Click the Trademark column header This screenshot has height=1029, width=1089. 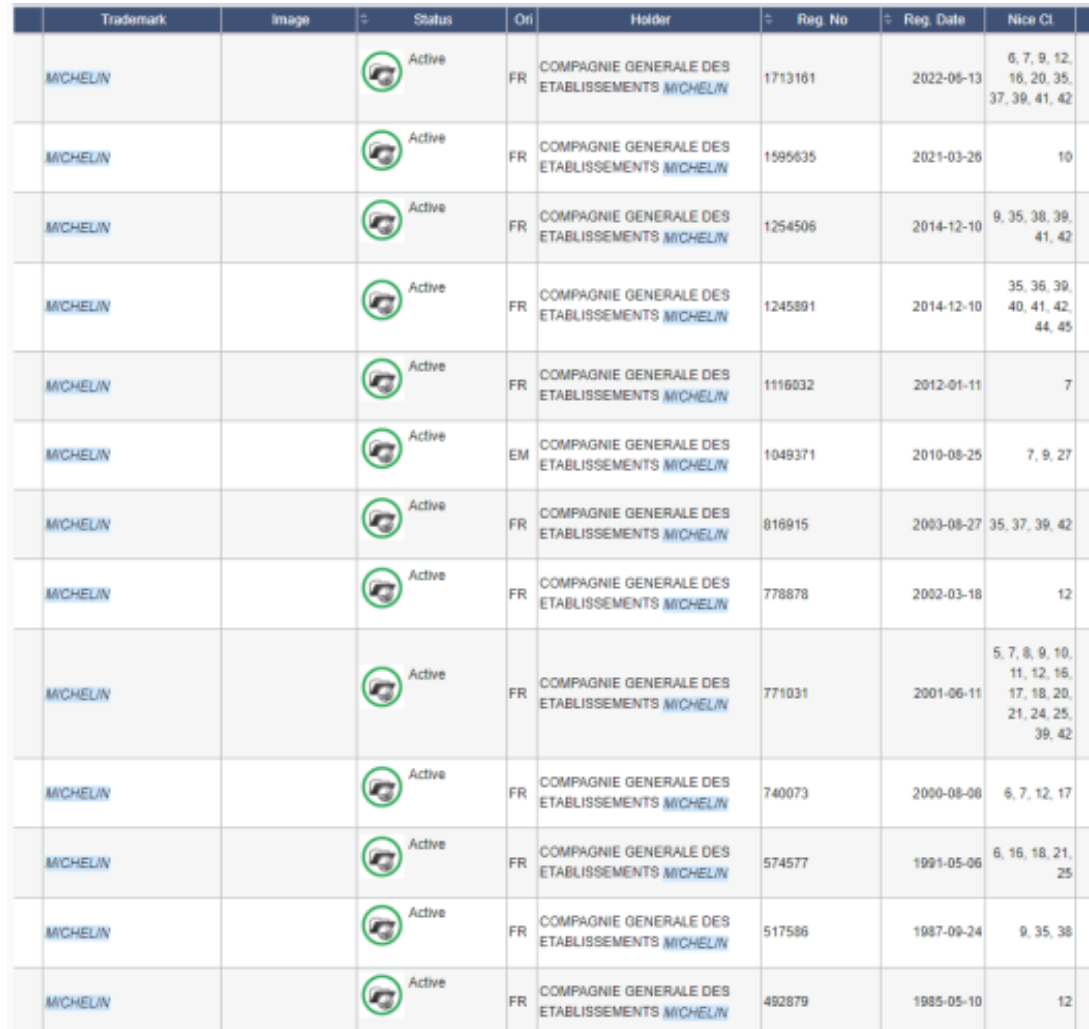tap(133, 19)
